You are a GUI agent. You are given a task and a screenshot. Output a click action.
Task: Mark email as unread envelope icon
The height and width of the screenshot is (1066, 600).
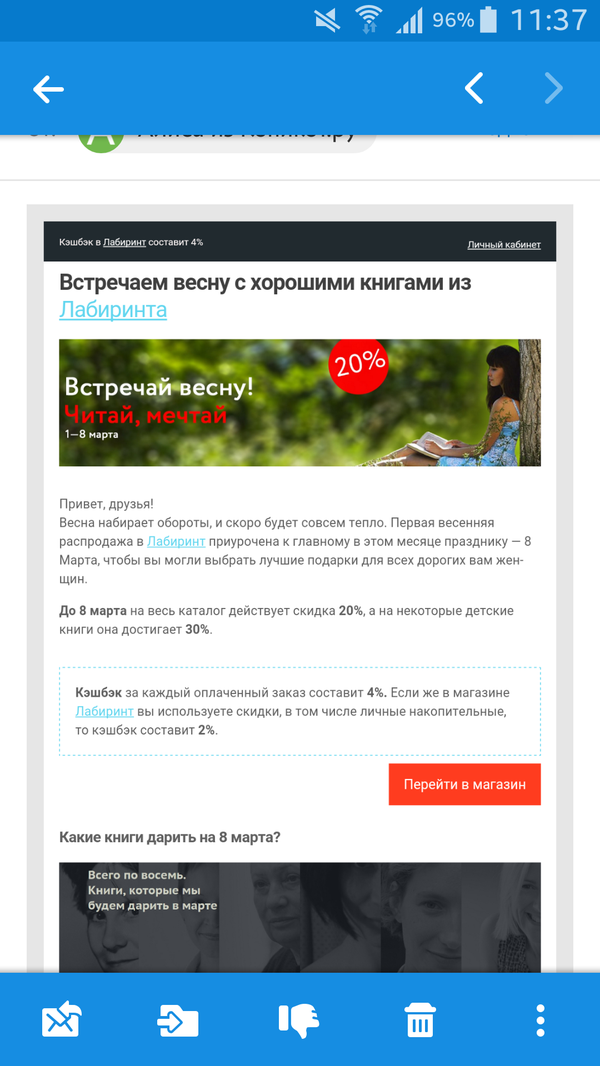point(62,1019)
